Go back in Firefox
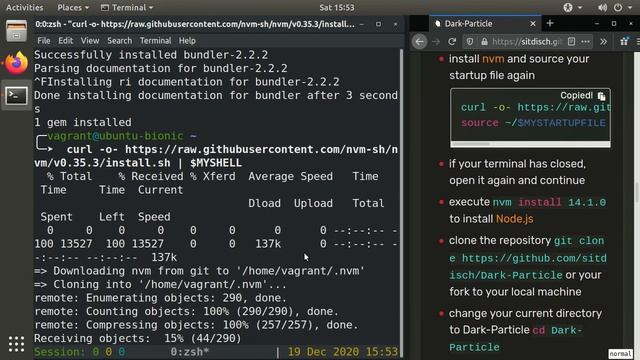Screen dimensions: 640x360 (x=420, y=42)
